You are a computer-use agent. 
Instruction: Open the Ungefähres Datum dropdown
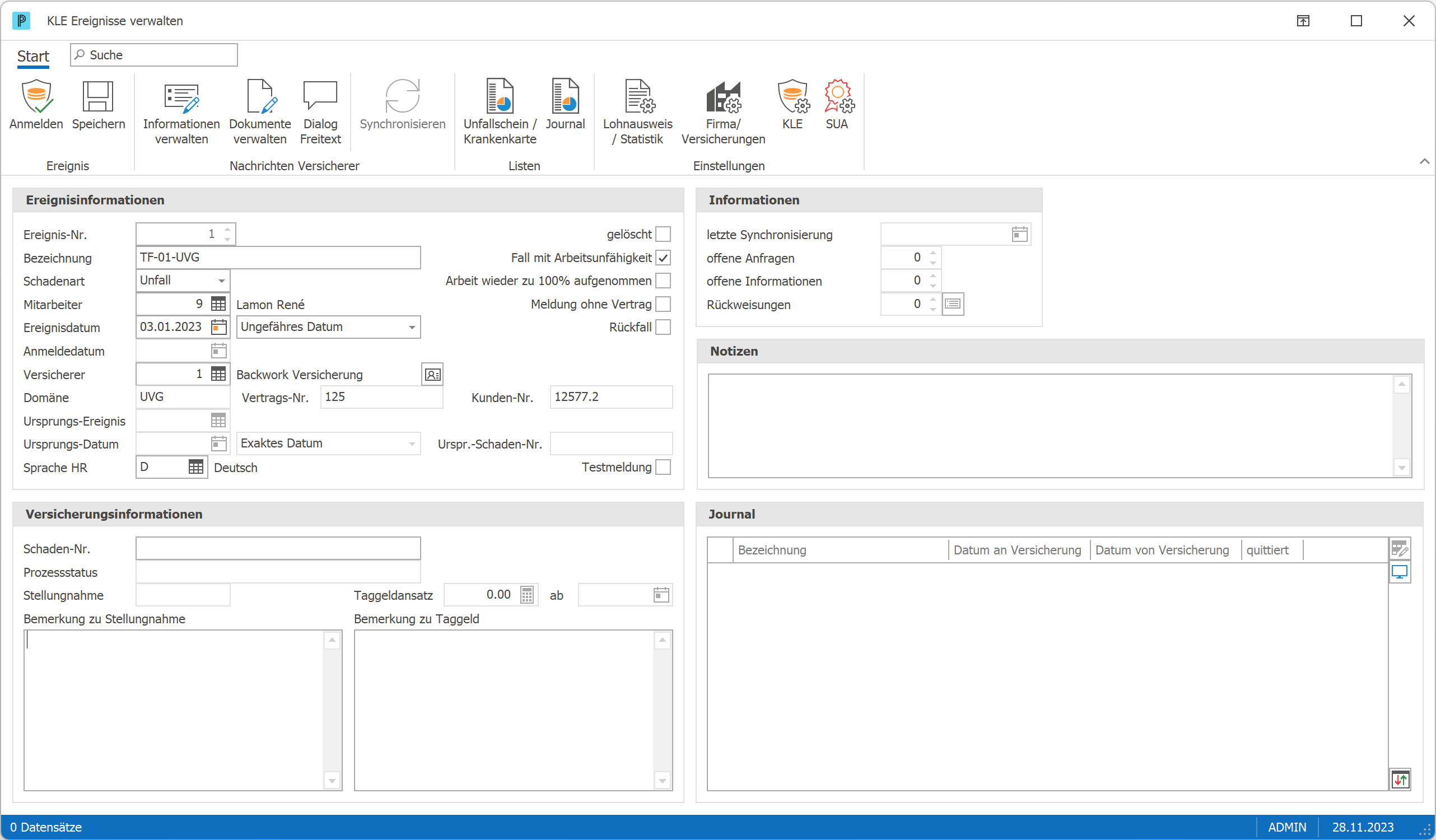412,327
